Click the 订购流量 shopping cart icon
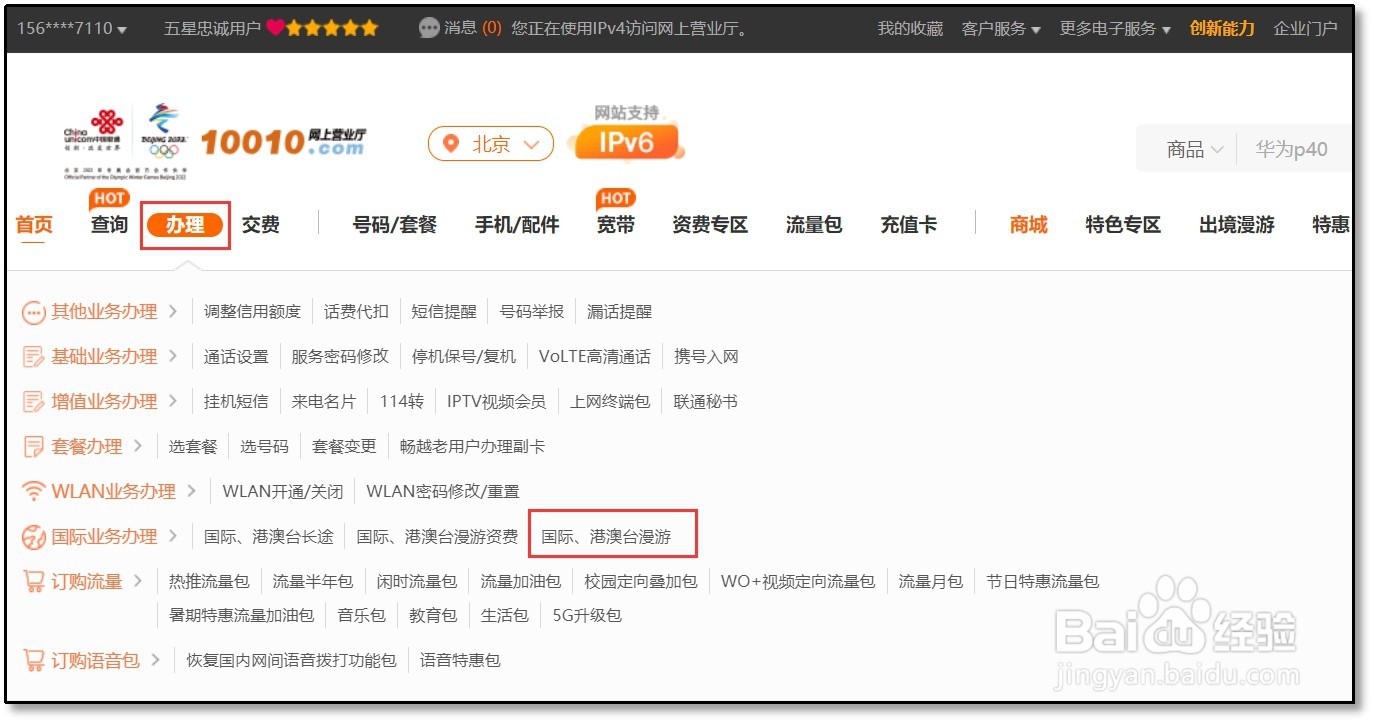 (x=32, y=580)
